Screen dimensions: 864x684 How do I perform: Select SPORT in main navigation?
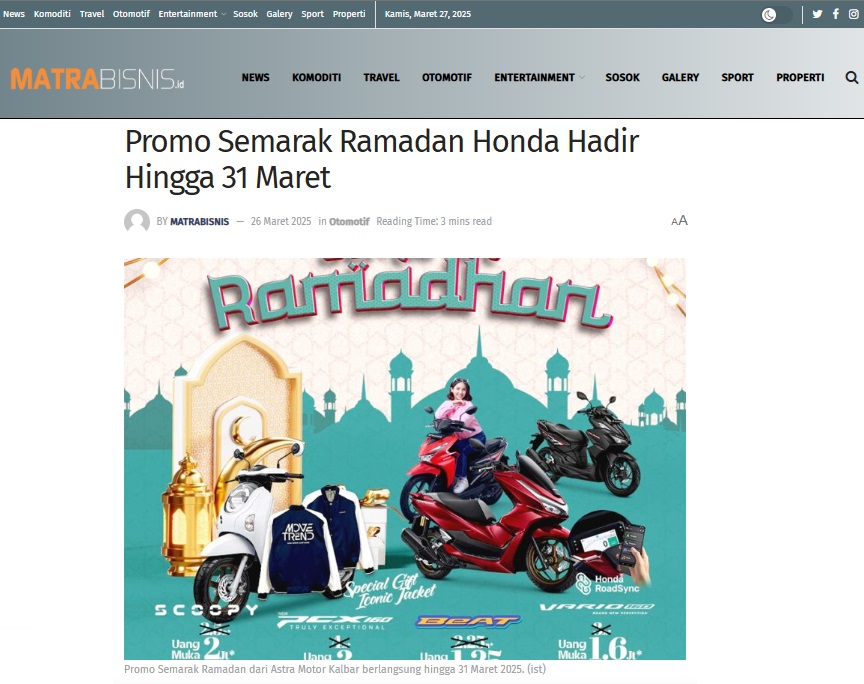point(737,78)
